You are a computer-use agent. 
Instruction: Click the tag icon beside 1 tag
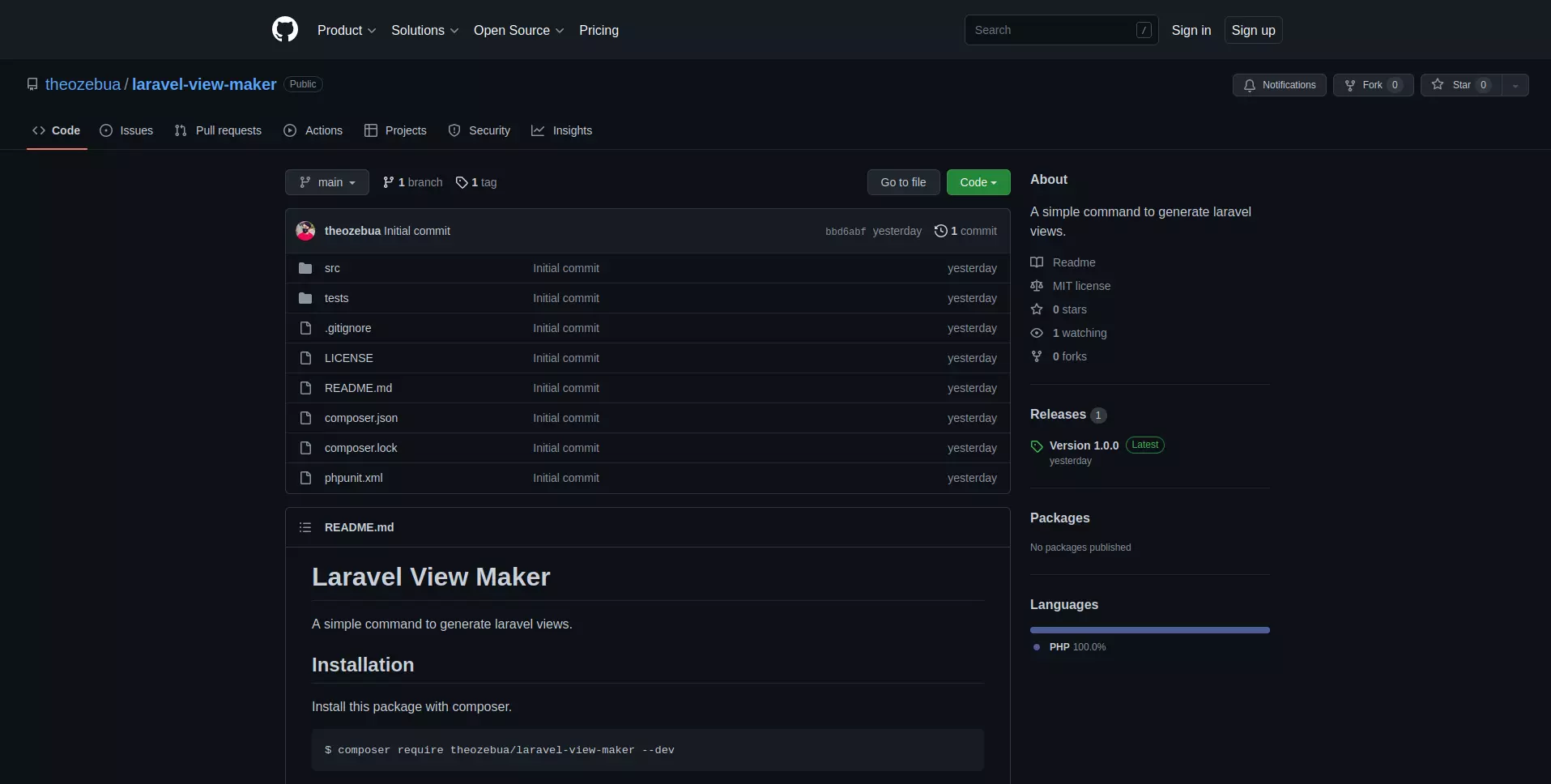click(462, 182)
